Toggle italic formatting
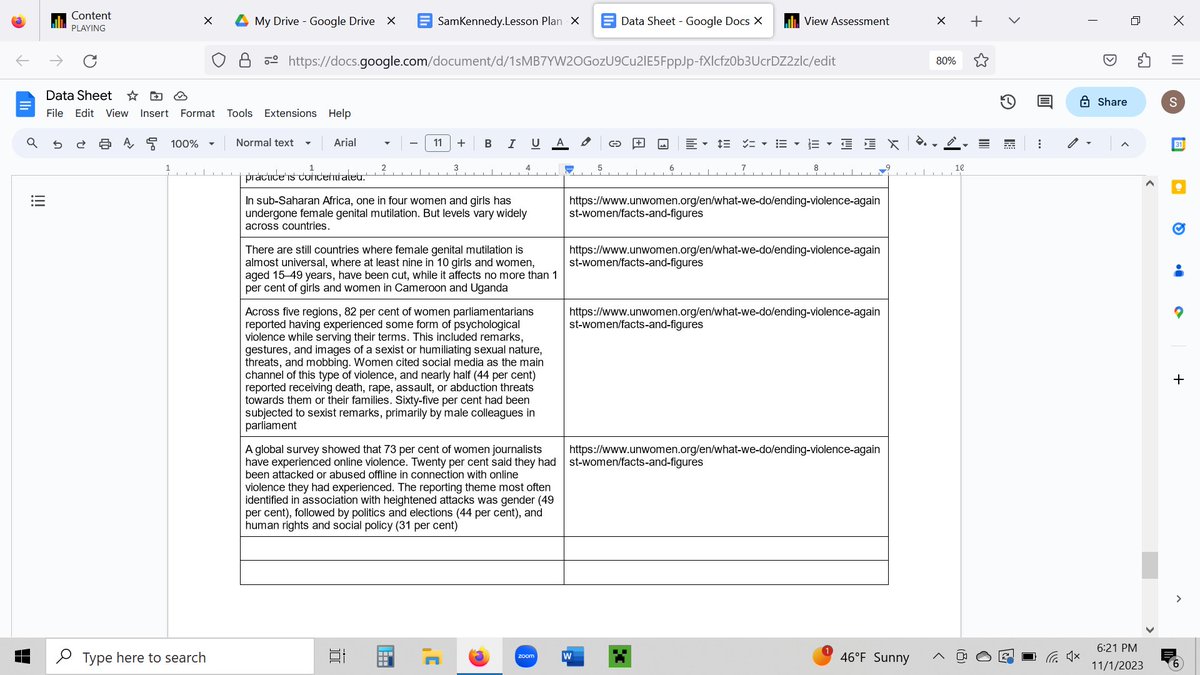The width and height of the screenshot is (1200, 675). (x=511, y=143)
